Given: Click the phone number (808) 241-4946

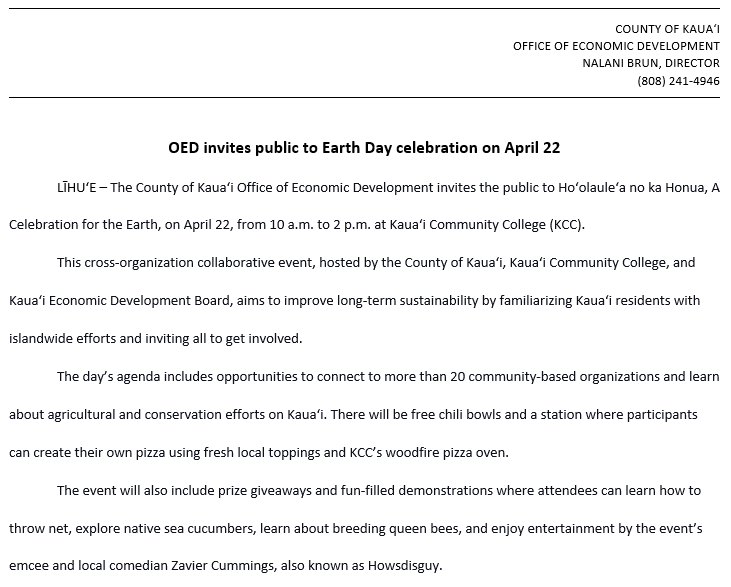Looking at the screenshot, I should [678, 81].
